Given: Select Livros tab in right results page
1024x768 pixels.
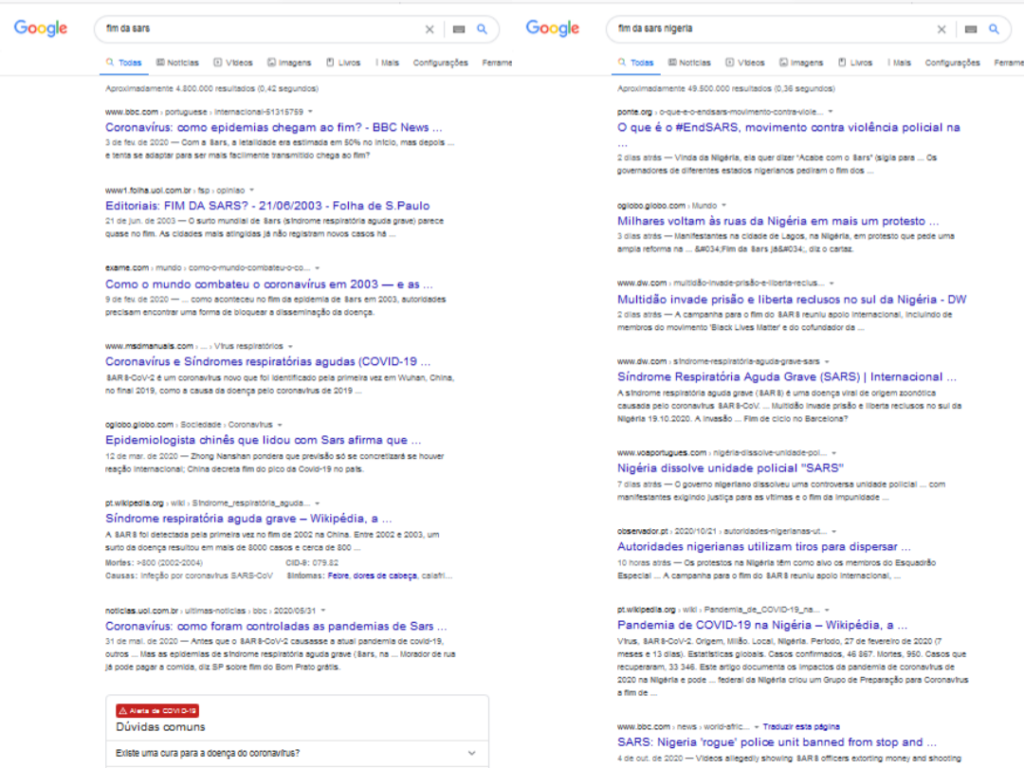Looking at the screenshot, I should 856,63.
